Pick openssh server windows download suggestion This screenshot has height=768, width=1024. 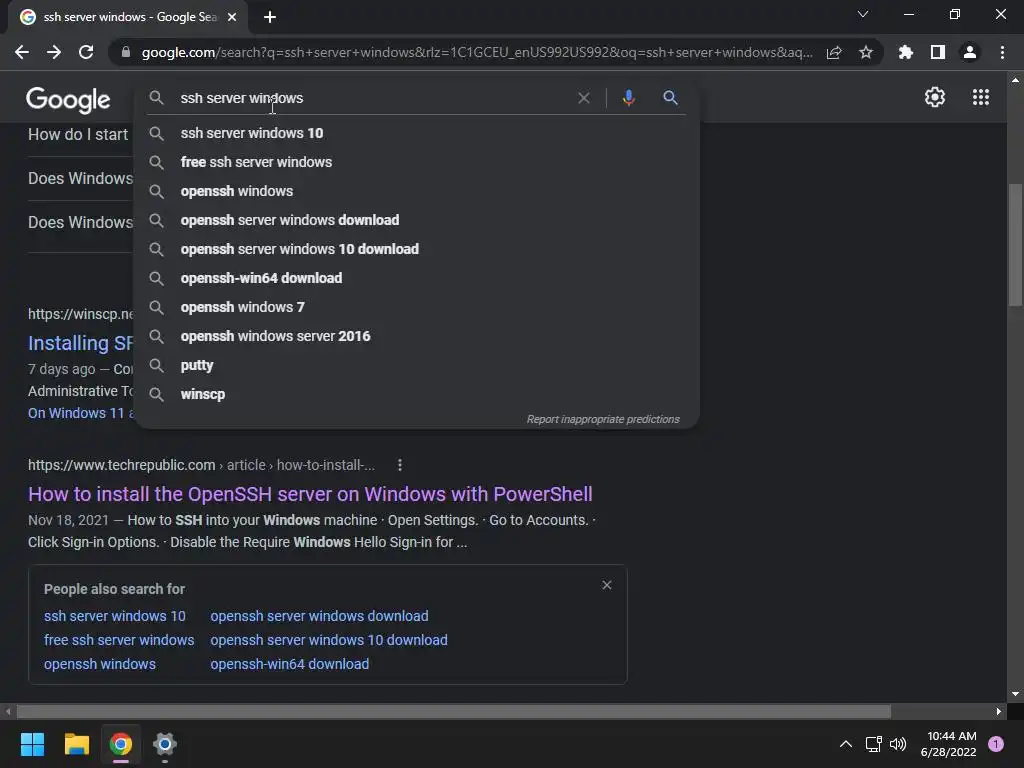tap(417, 220)
